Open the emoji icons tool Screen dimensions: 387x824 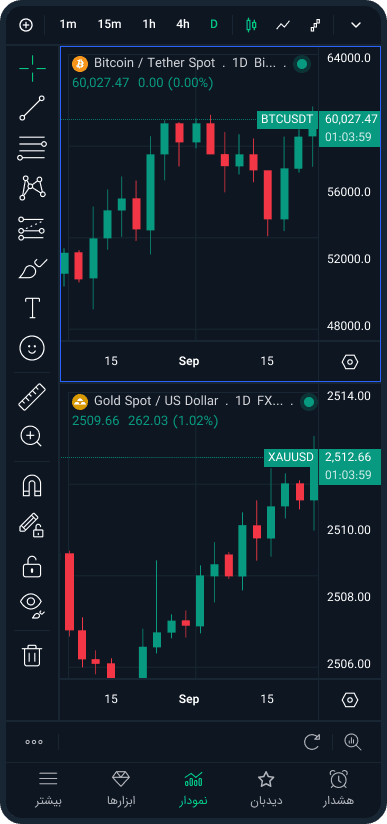point(32,348)
